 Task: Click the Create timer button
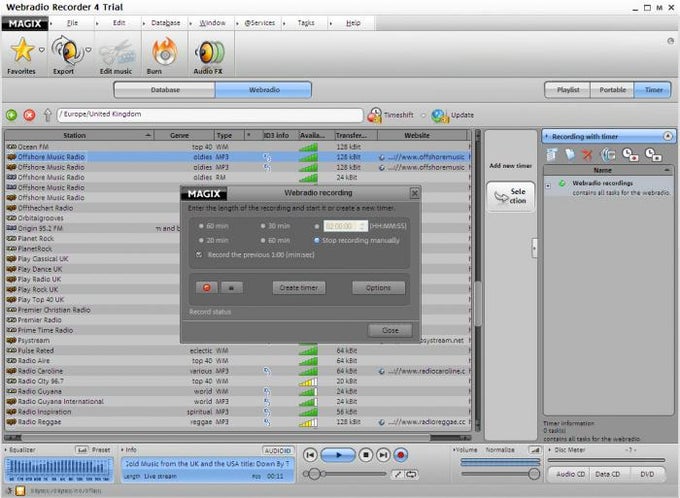click(299, 288)
